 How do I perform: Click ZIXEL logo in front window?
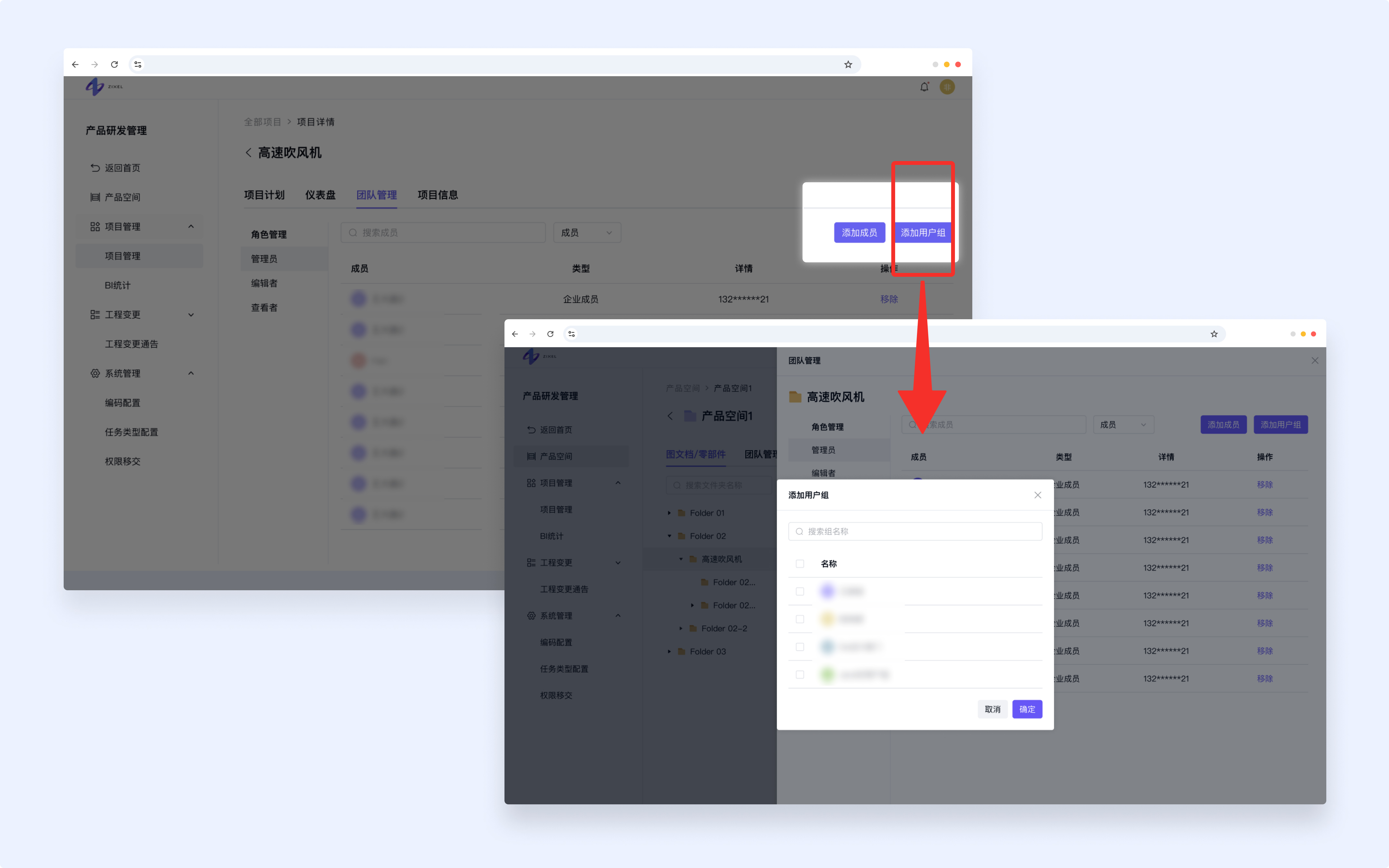click(x=540, y=357)
